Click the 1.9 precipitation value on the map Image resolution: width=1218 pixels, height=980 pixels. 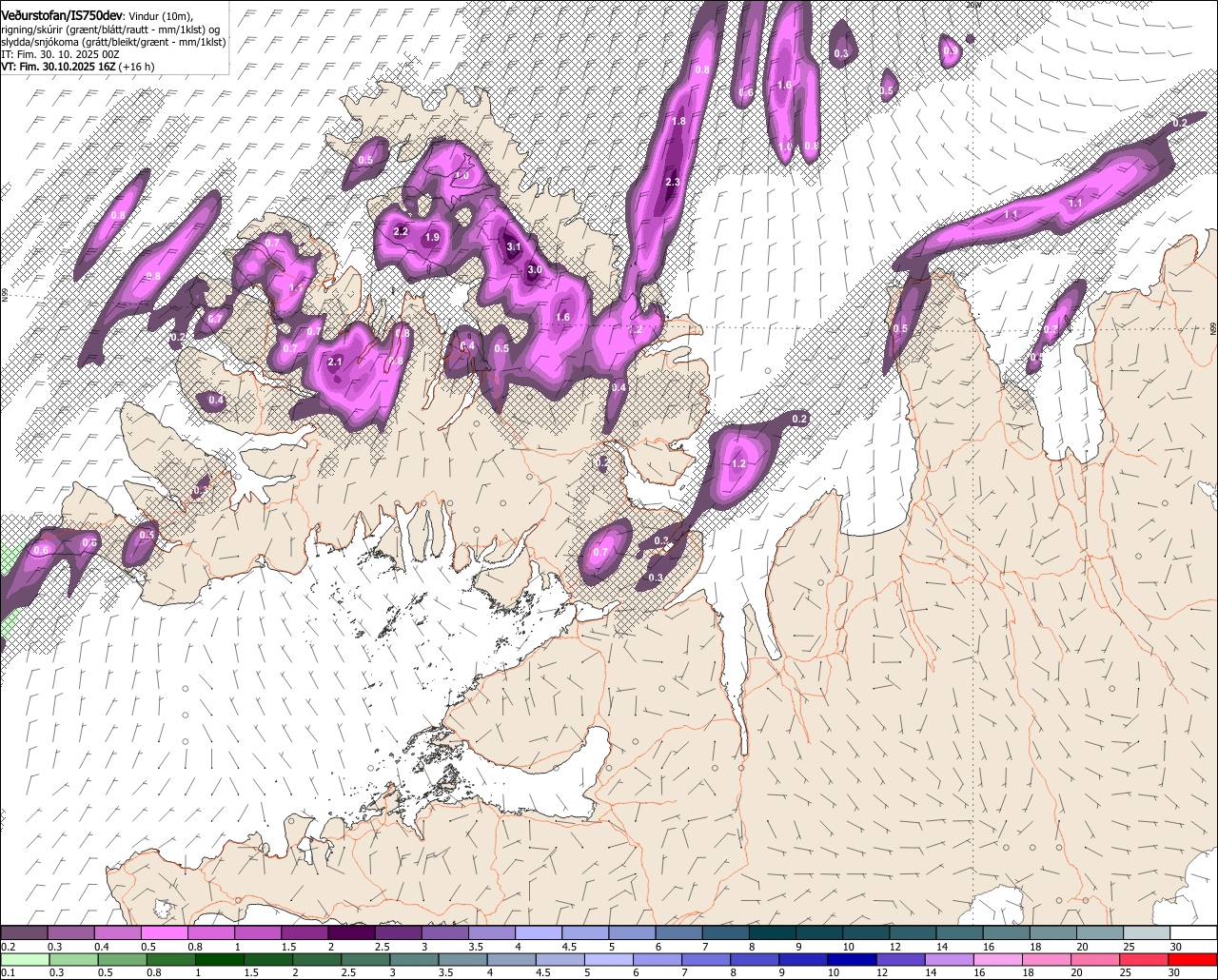[432, 237]
